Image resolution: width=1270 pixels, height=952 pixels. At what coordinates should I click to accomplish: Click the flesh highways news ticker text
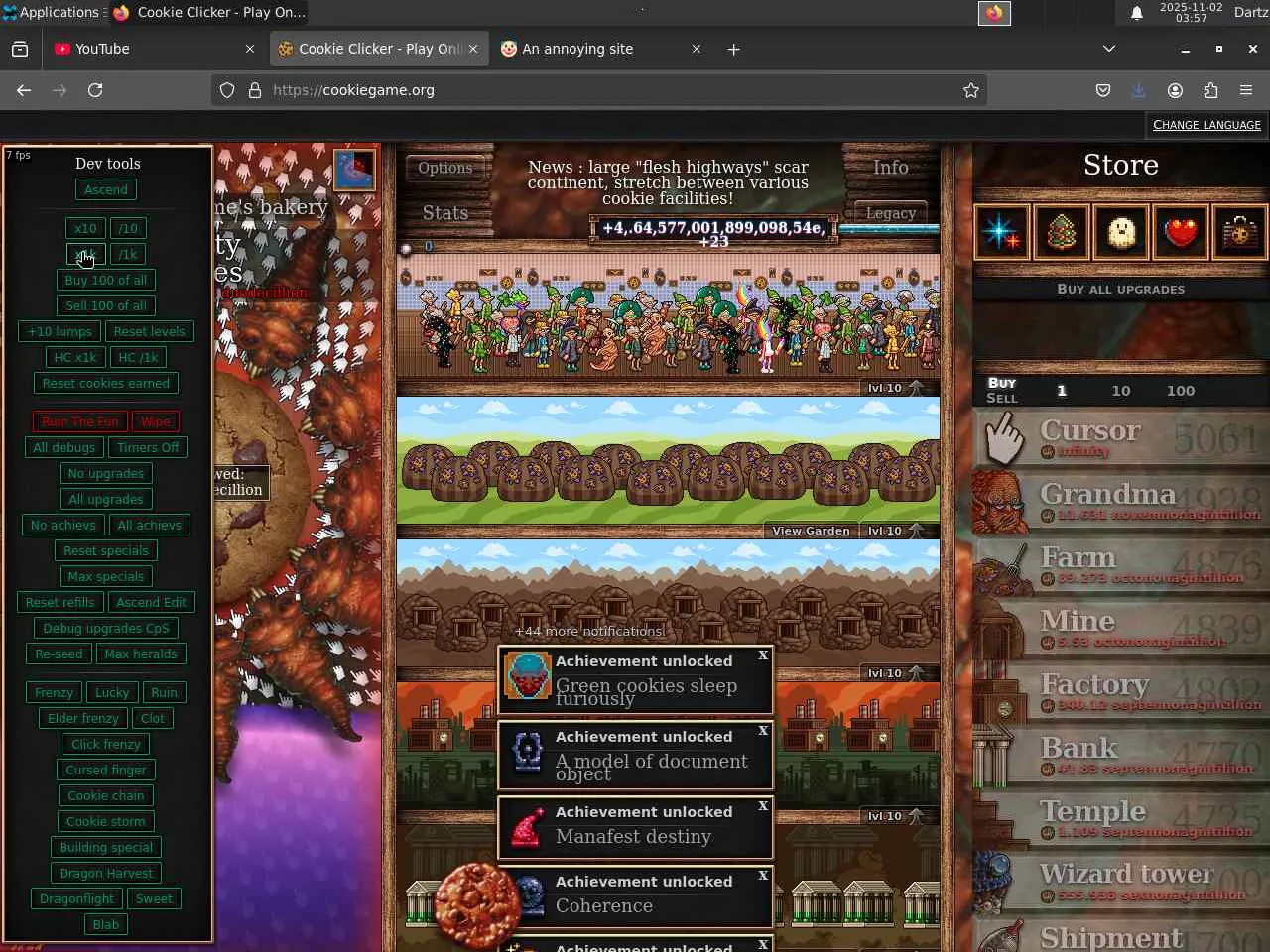668,182
